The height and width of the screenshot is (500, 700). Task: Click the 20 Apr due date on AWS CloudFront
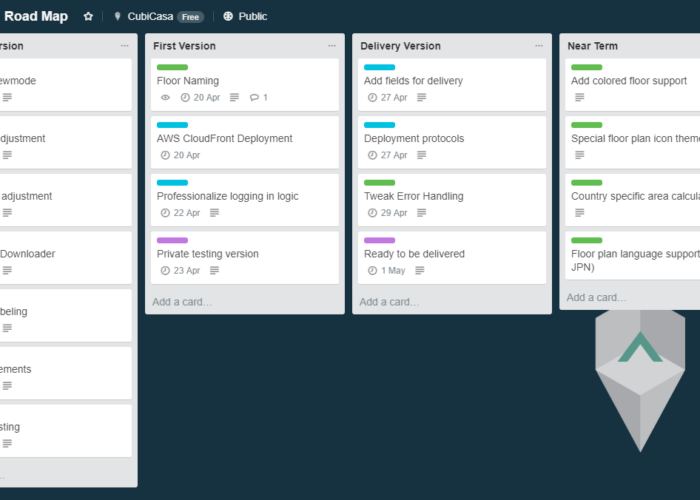point(180,155)
